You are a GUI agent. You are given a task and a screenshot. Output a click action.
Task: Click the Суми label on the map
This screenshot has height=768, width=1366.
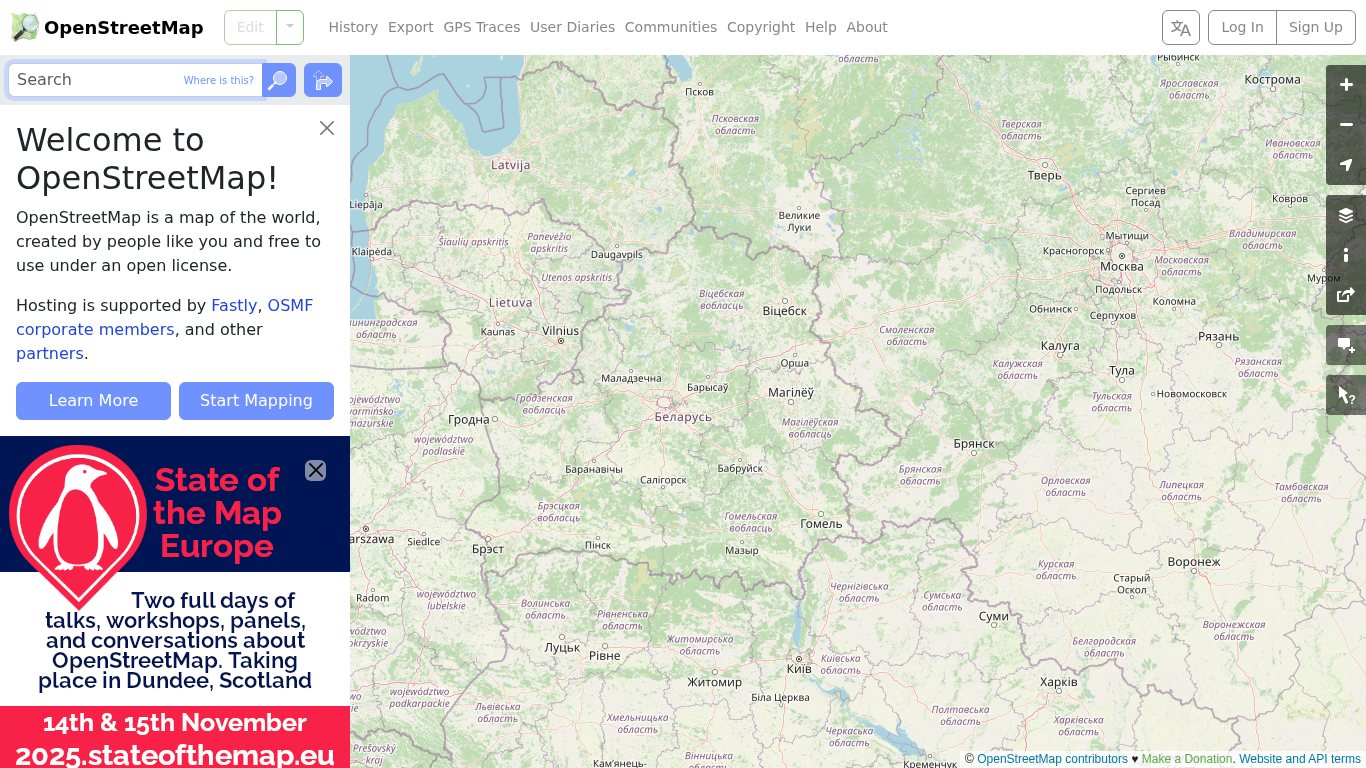994,617
